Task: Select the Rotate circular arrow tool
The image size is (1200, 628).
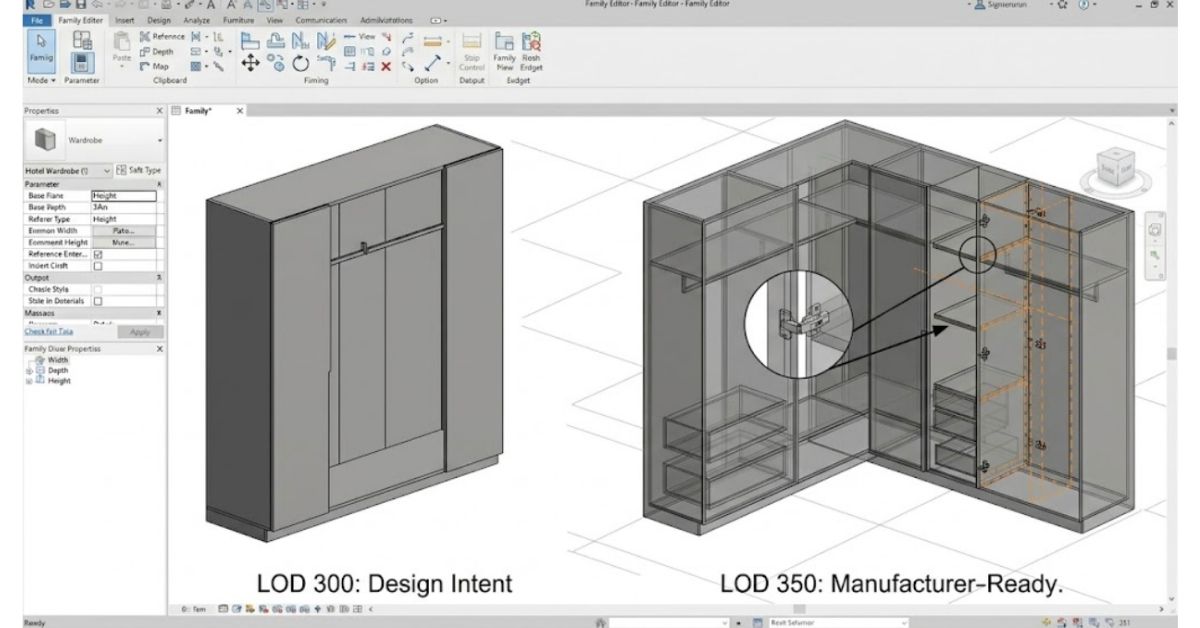Action: 299,63
